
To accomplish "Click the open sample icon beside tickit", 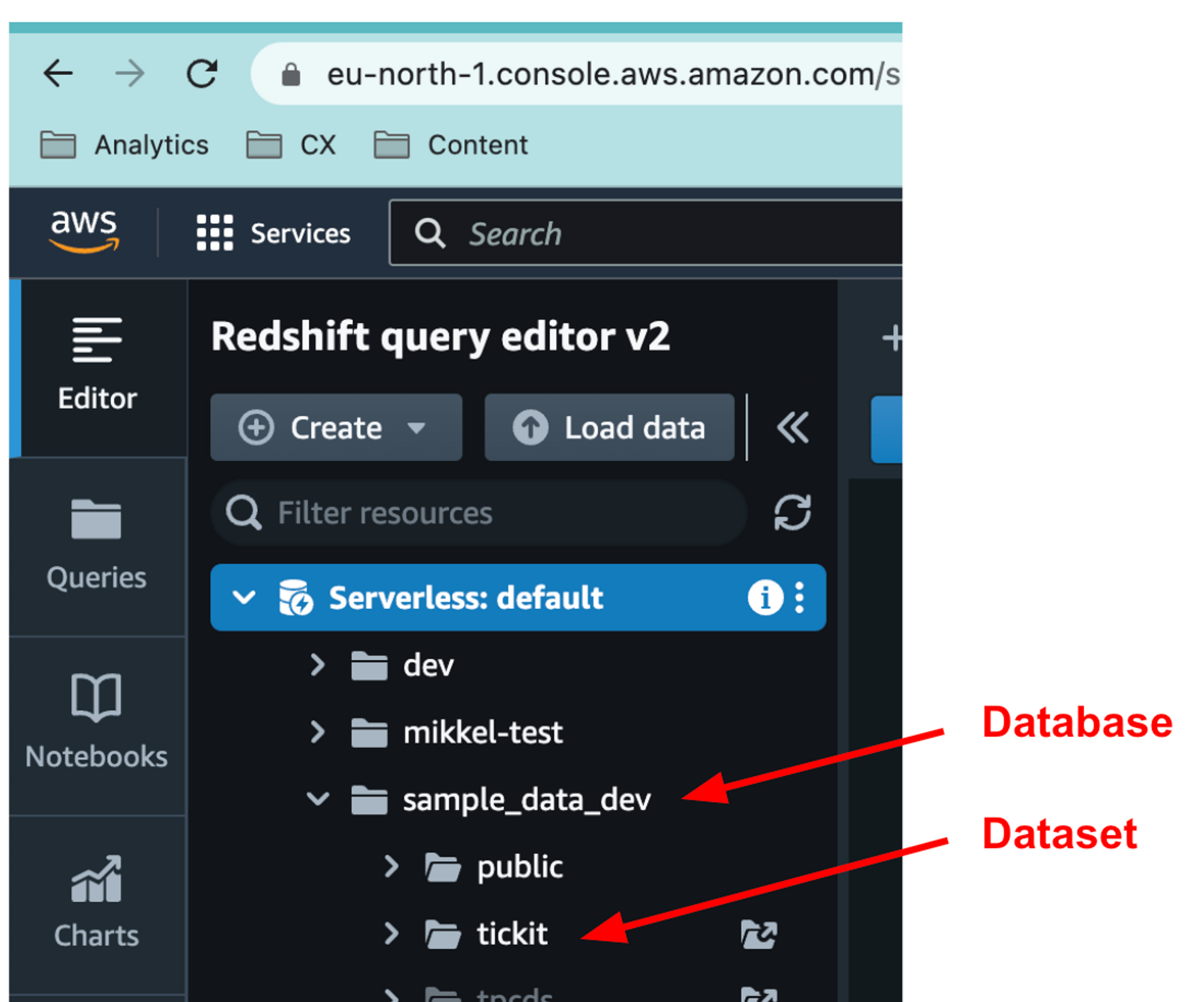I will coord(759,935).
